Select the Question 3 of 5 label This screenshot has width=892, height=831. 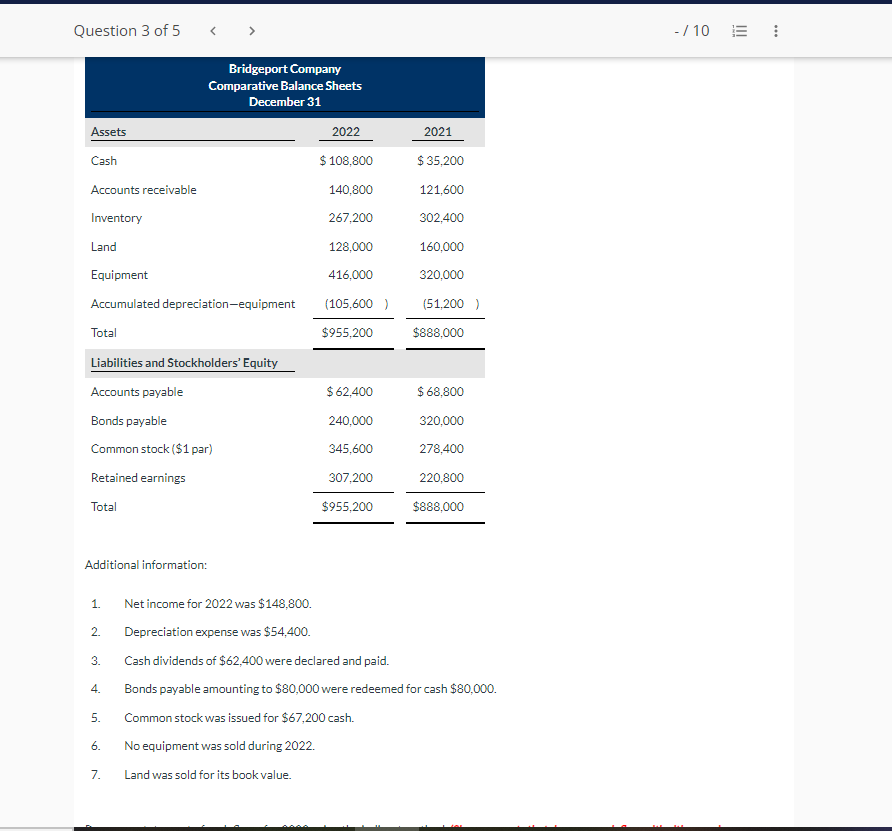(127, 31)
